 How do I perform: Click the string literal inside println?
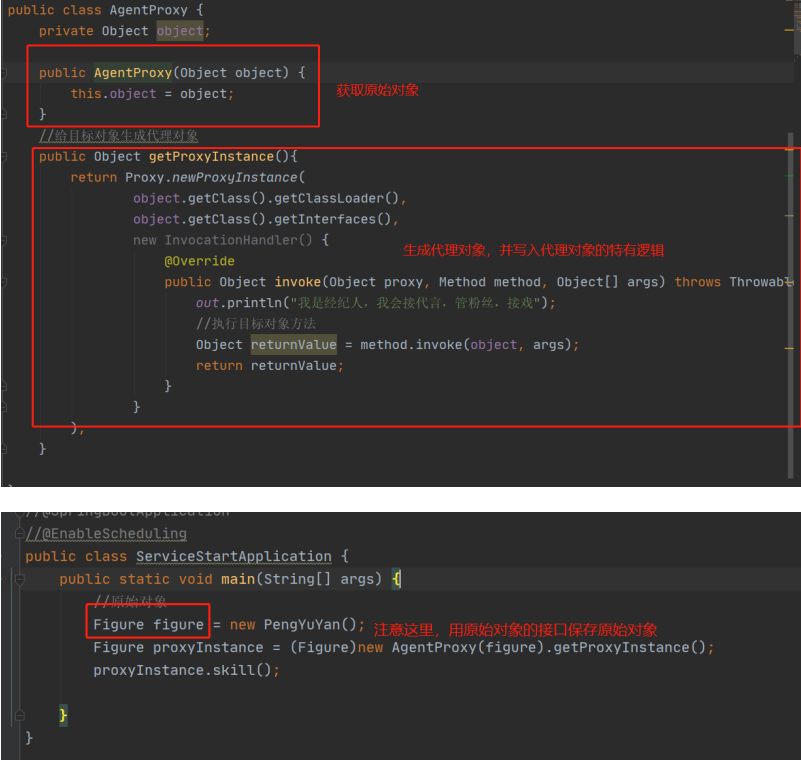pos(415,303)
